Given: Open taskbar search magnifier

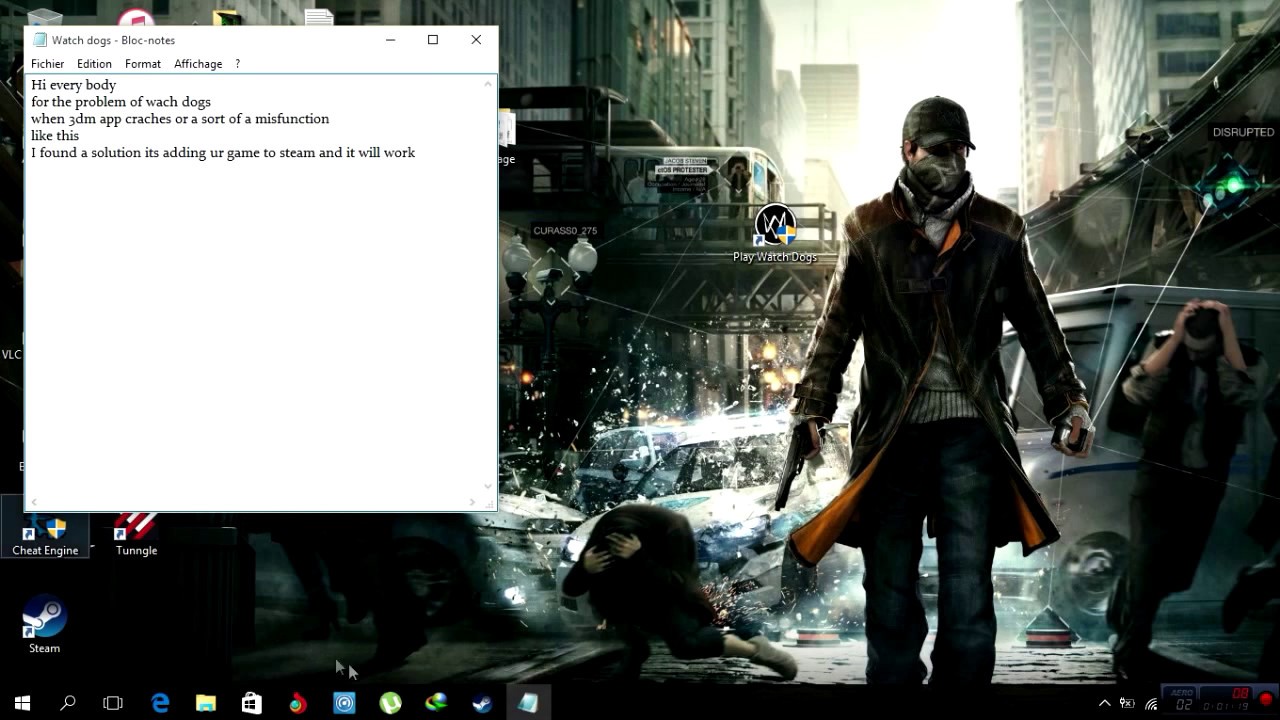Looking at the screenshot, I should [x=68, y=703].
